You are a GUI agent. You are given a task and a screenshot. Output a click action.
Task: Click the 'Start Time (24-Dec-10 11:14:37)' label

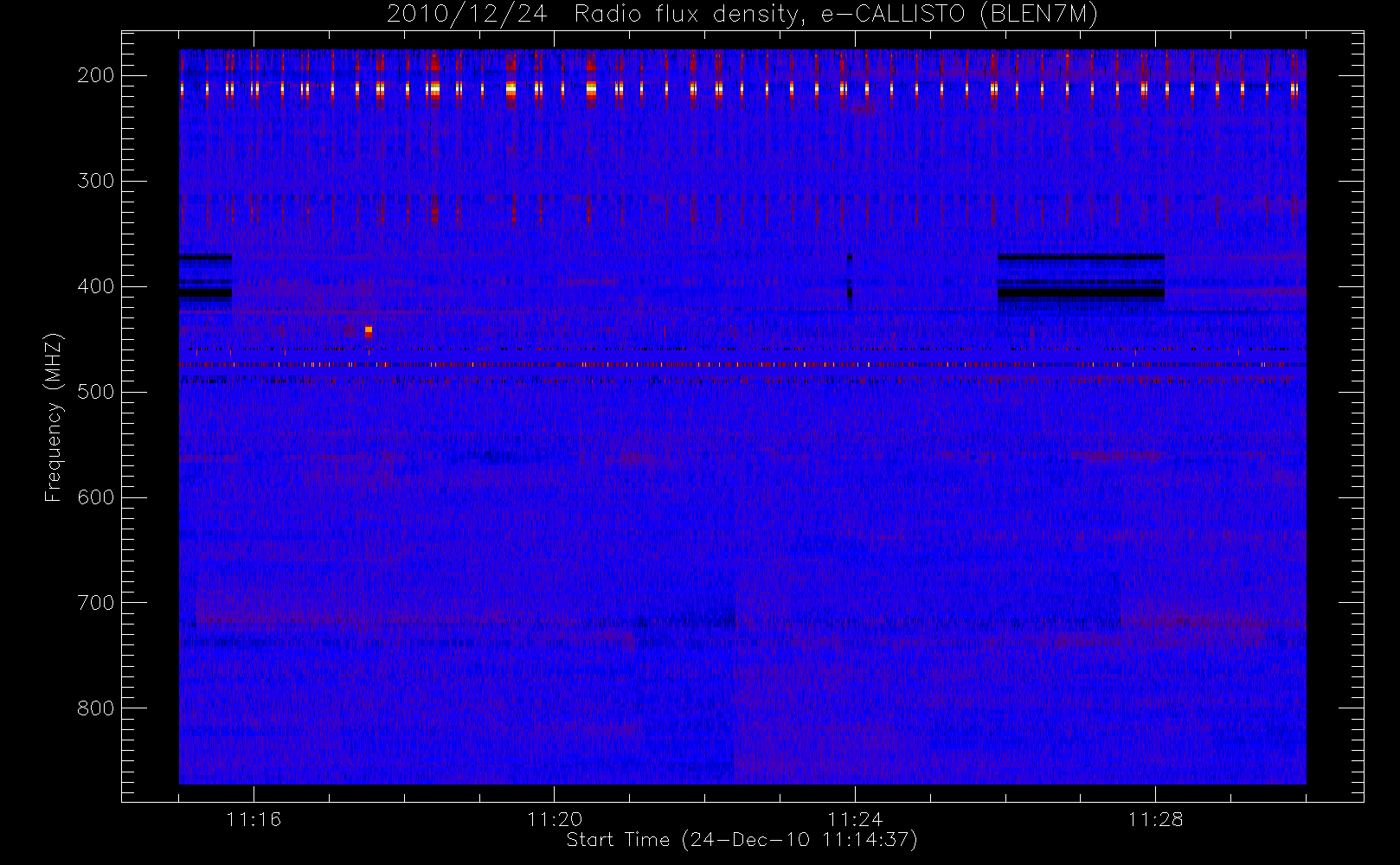pyautogui.click(x=742, y=840)
